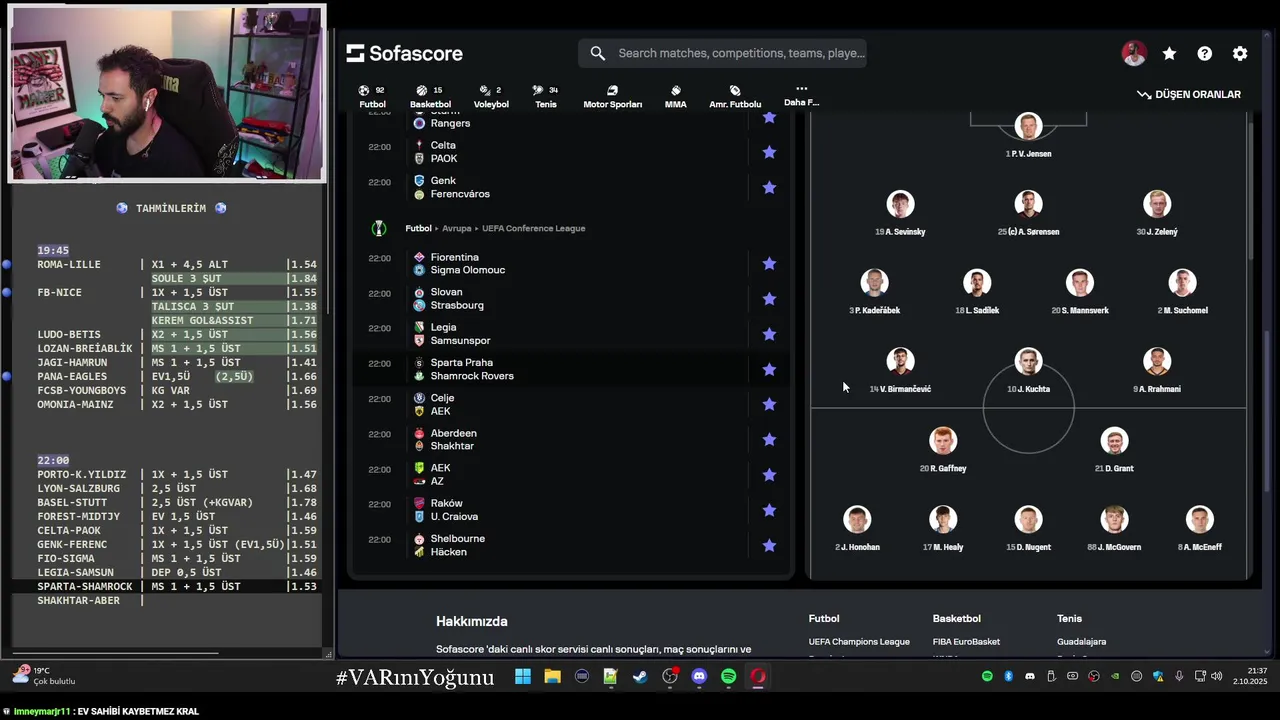Click ROMA-LILLE row in predictions list

177,264
